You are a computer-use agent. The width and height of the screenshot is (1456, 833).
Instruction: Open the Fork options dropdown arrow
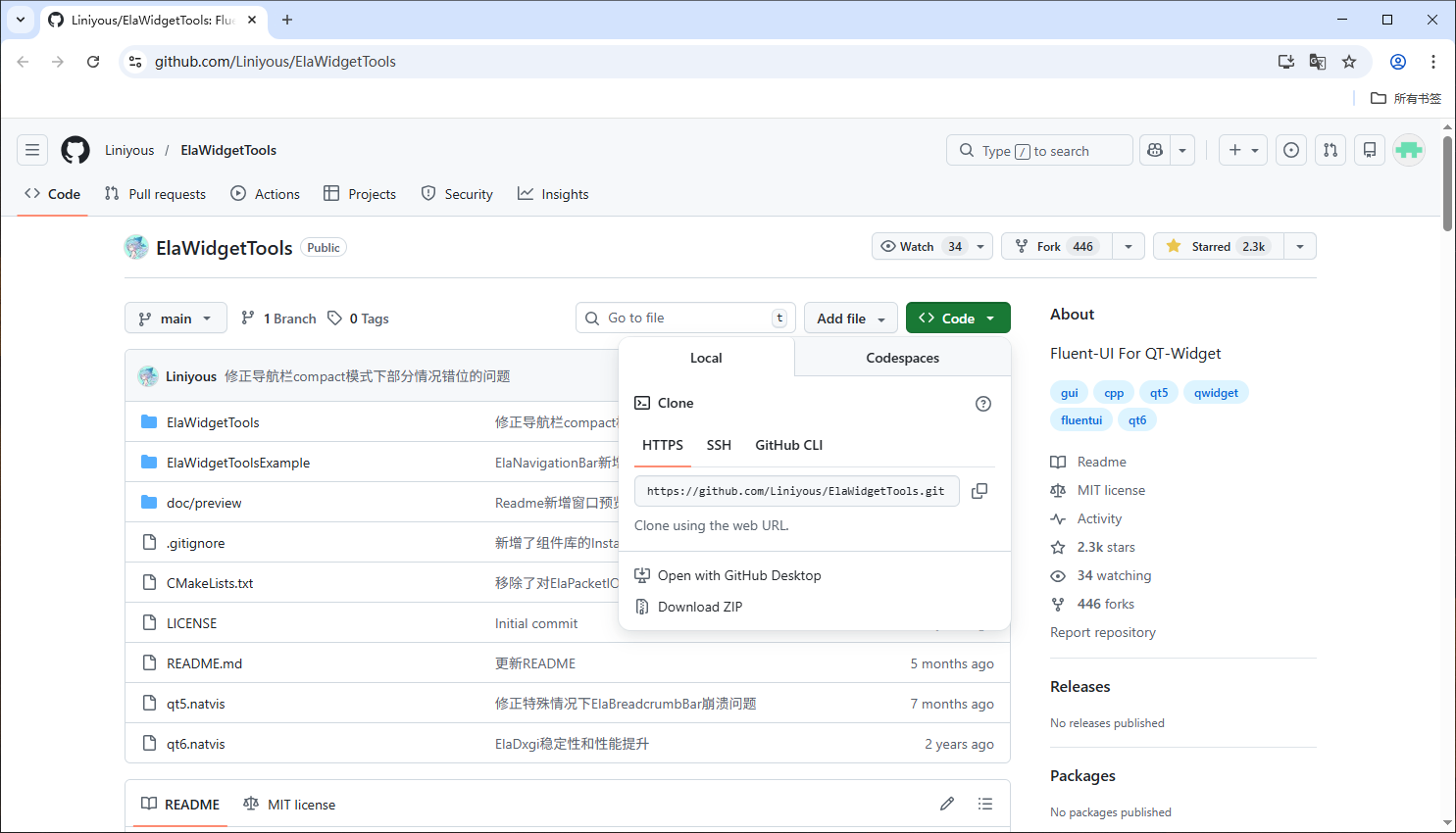(1129, 247)
